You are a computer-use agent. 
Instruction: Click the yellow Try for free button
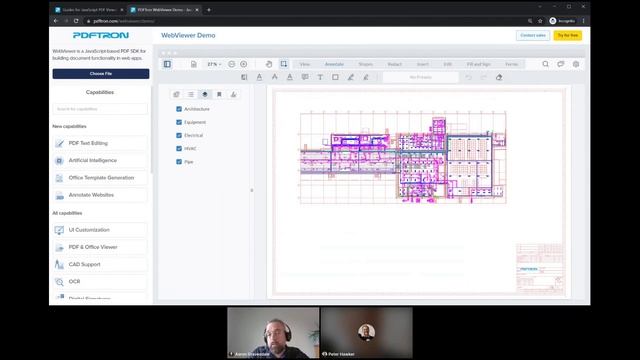tap(568, 36)
